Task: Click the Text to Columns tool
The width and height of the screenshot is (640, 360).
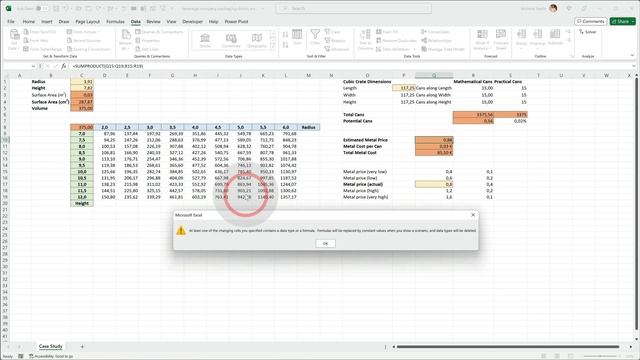Action: (x=365, y=39)
